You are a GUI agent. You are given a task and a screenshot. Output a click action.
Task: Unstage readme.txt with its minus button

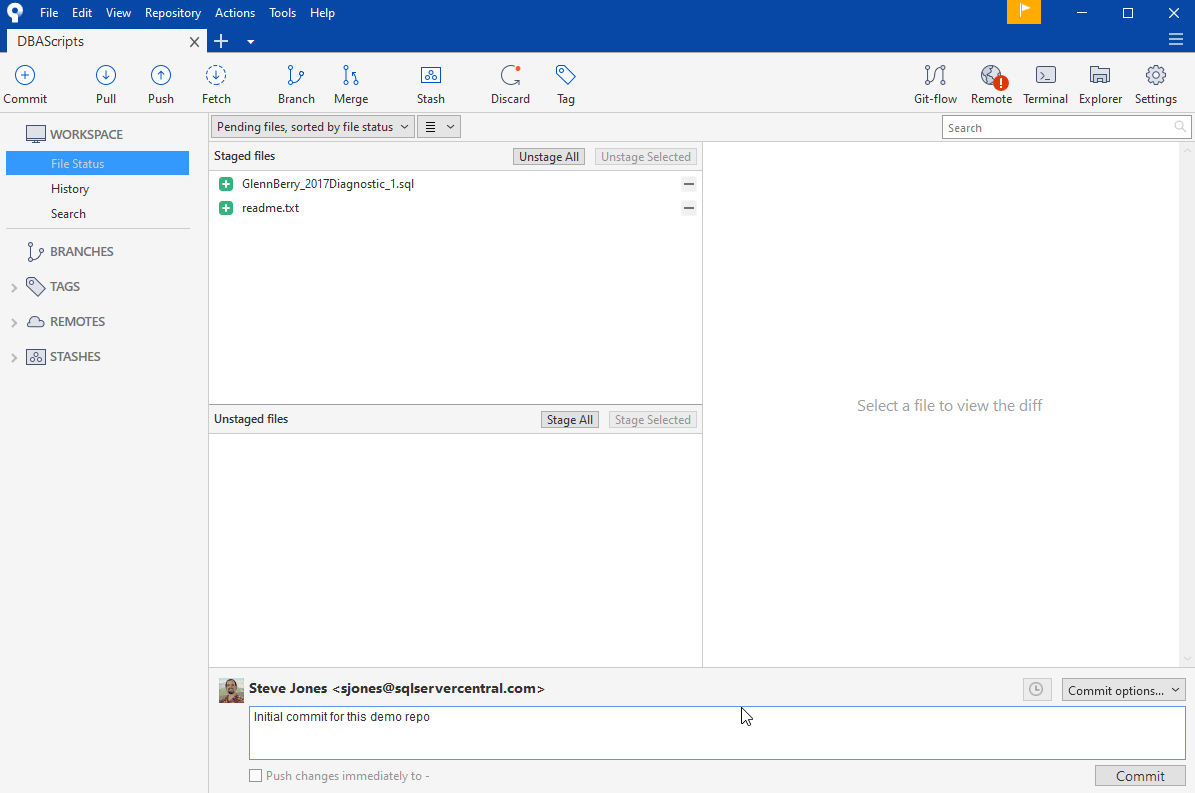point(688,208)
